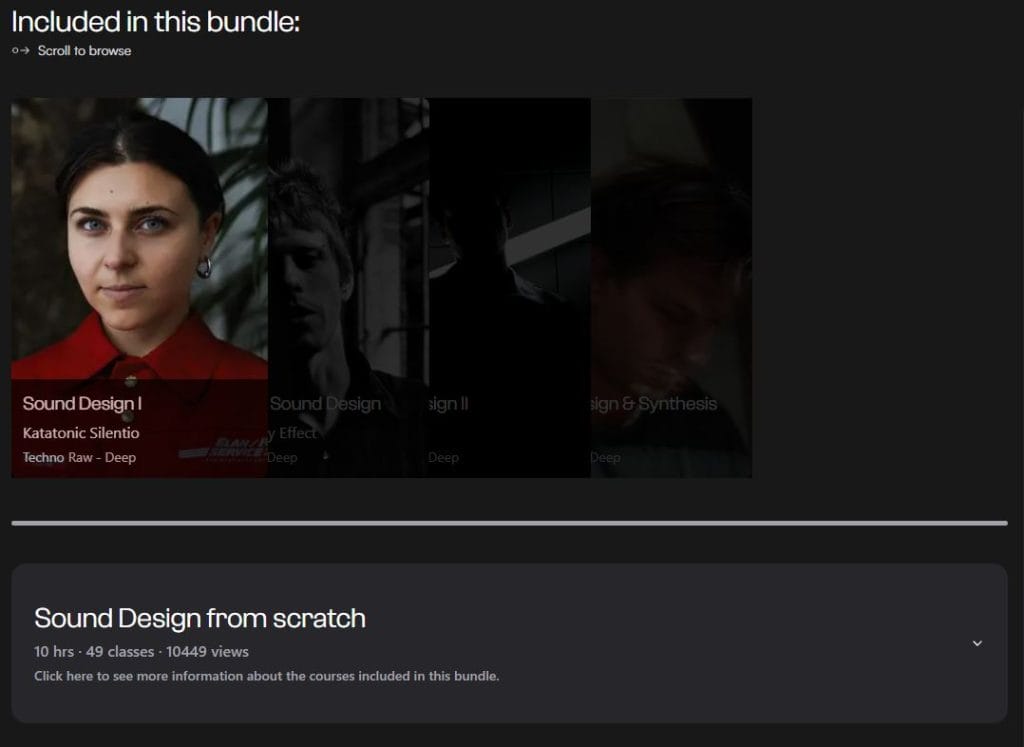The height and width of the screenshot is (747, 1024).
Task: Click the "Scroll to browse" hint text
Action: click(x=84, y=50)
